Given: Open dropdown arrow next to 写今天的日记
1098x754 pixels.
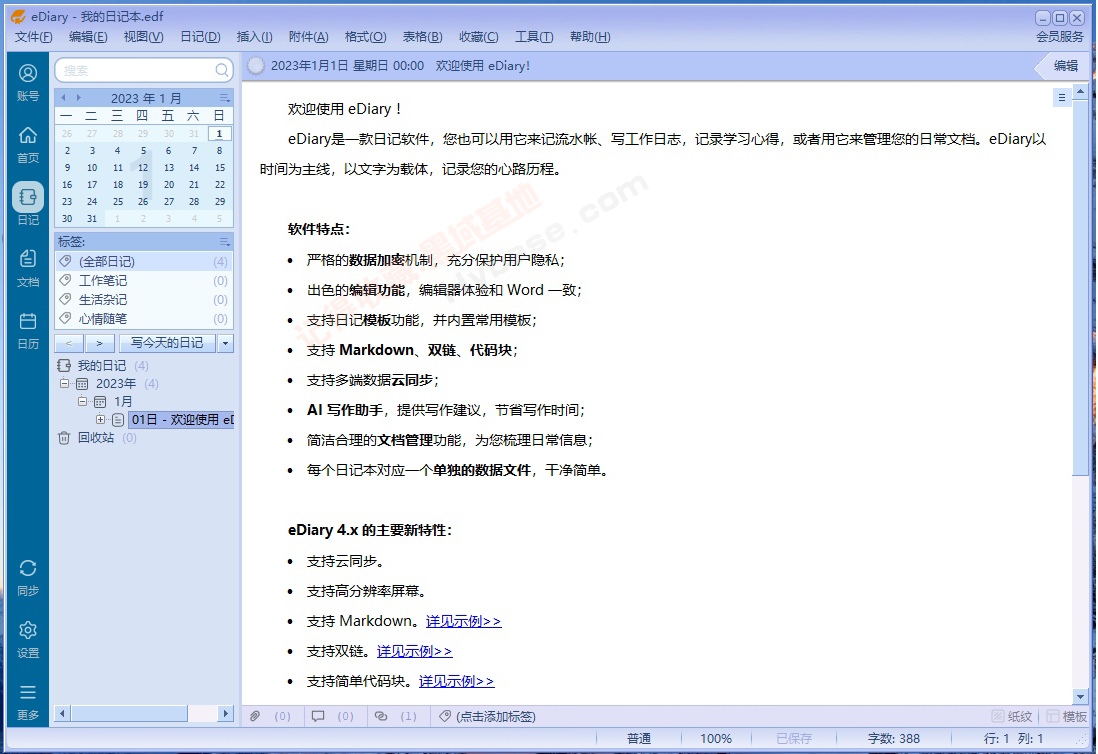Looking at the screenshot, I should pos(225,343).
